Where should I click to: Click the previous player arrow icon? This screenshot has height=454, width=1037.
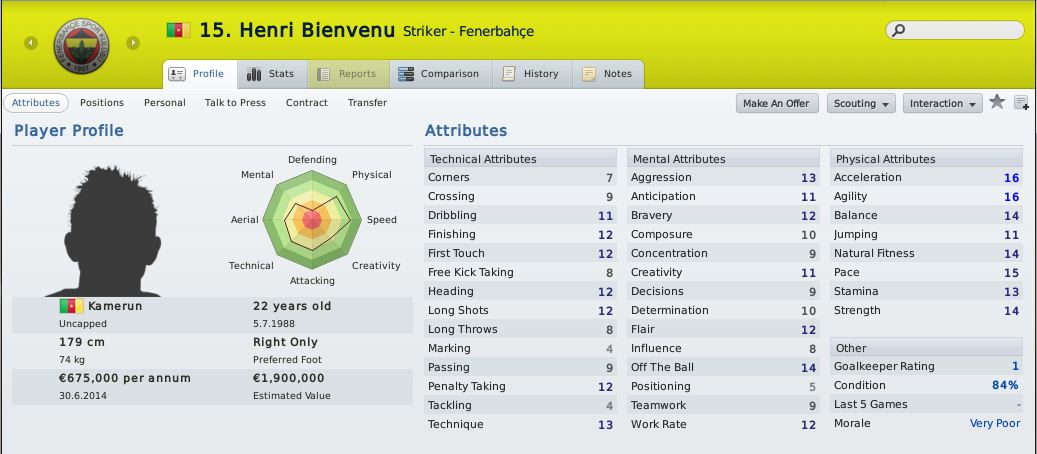[30, 44]
